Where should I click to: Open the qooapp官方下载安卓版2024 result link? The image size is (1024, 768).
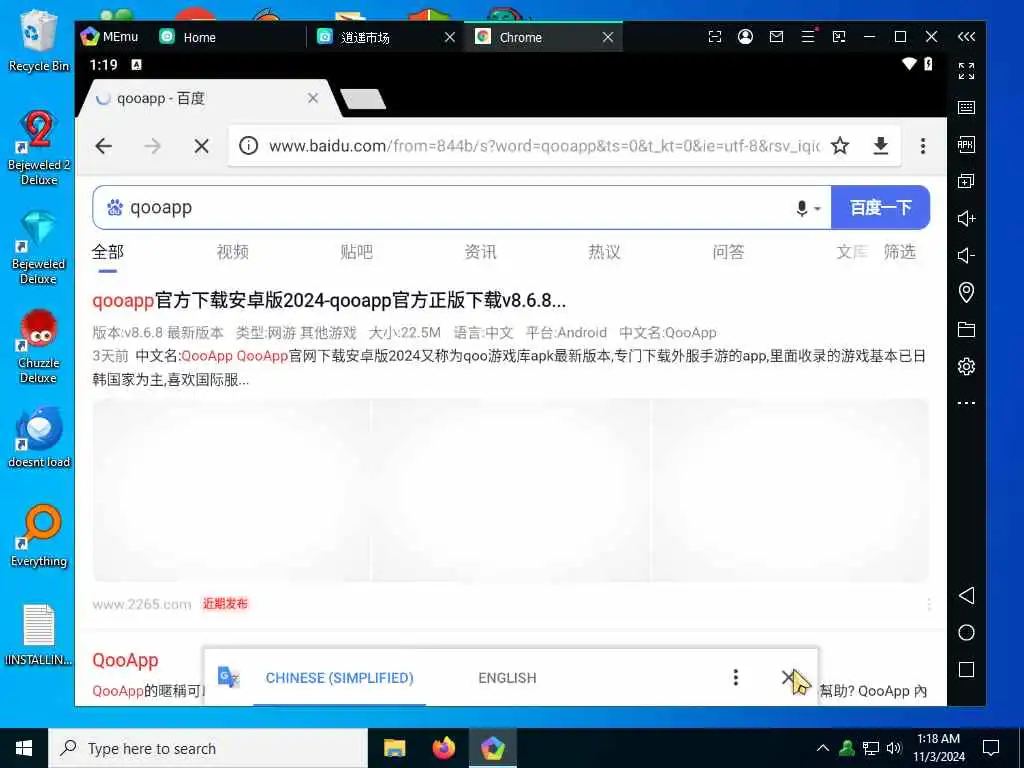(x=329, y=300)
